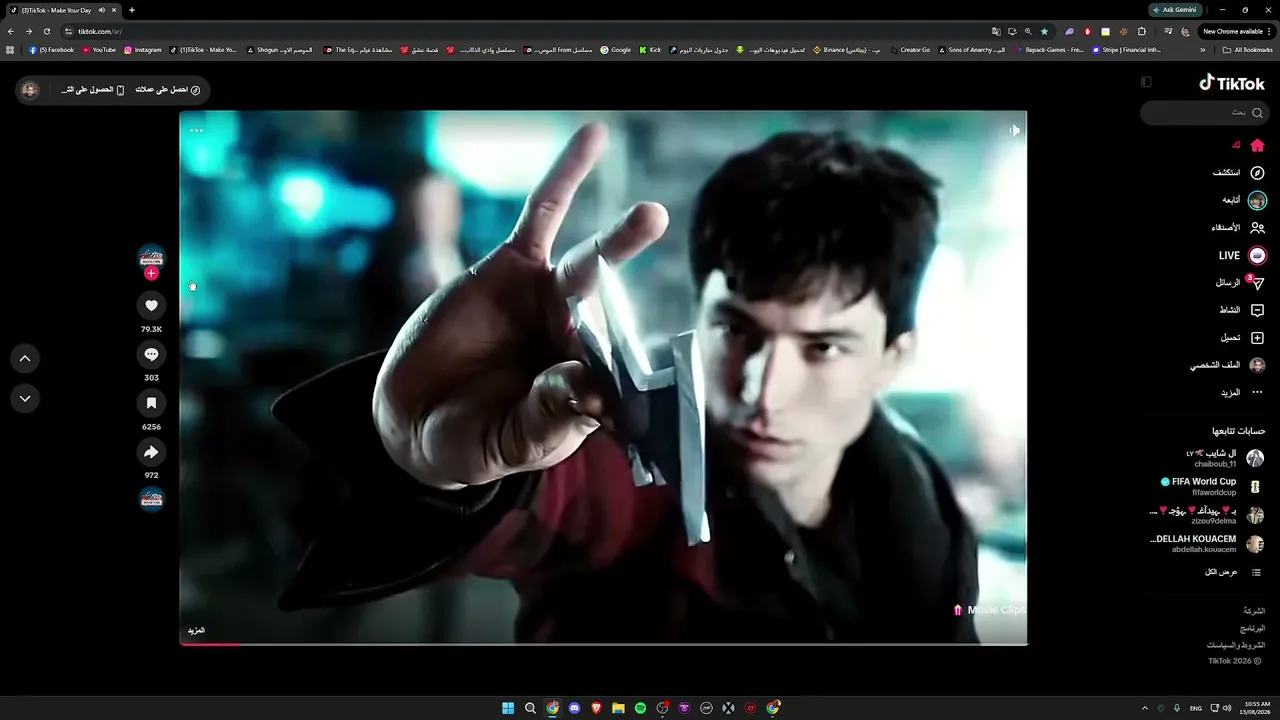
Task: Open Messages (الرسائل) inbox
Action: [x=1240, y=283]
